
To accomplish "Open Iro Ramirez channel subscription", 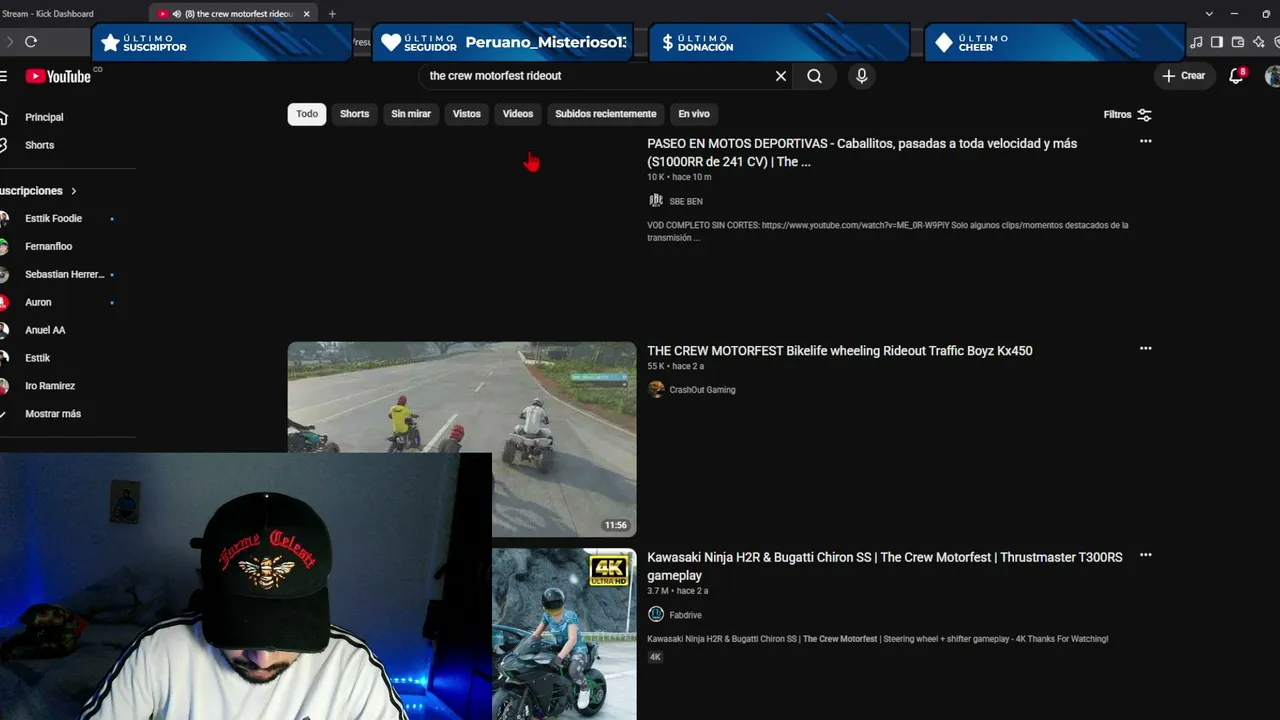I will tap(50, 386).
